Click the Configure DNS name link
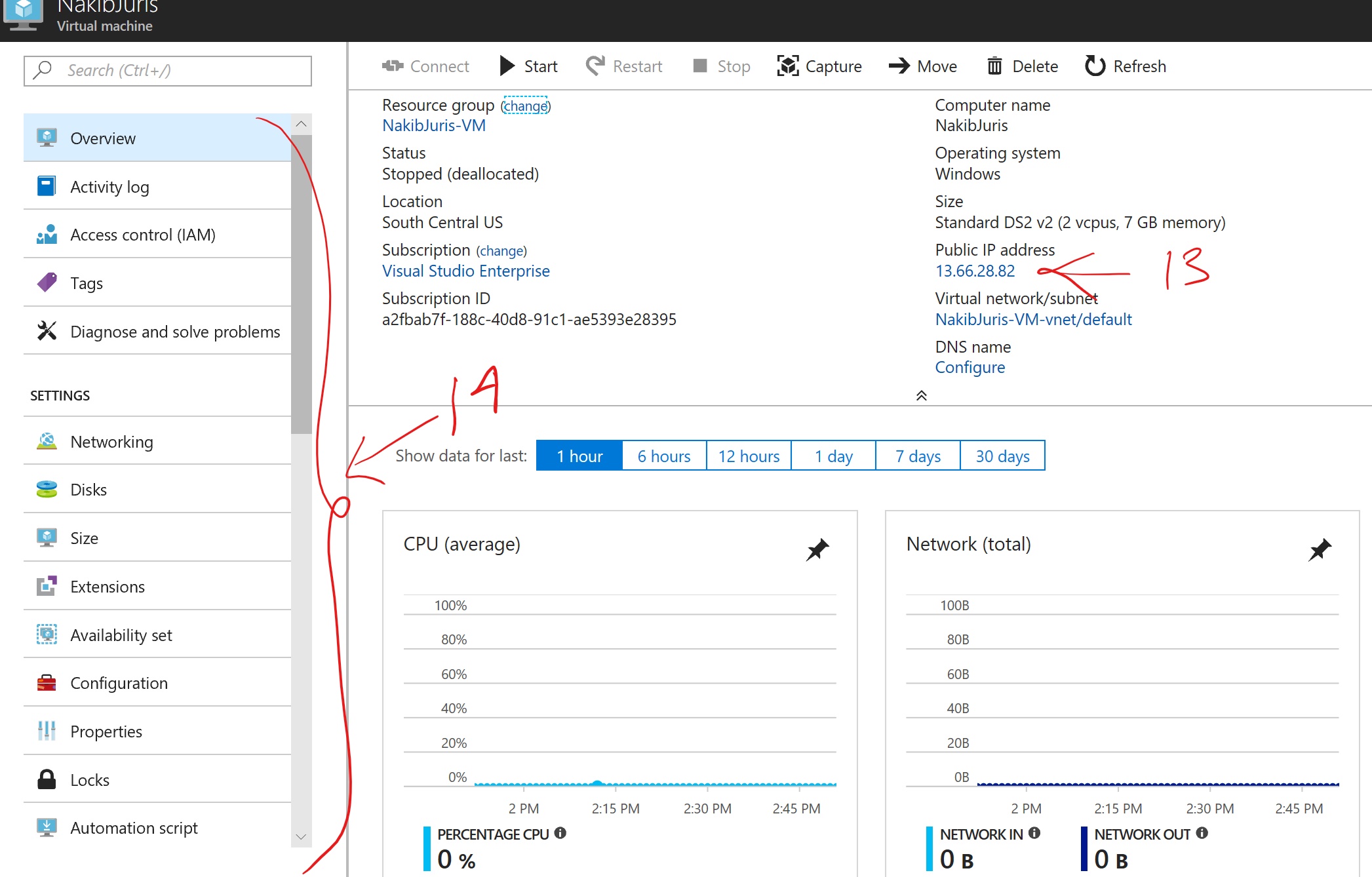This screenshot has width=1372, height=877. click(970, 368)
